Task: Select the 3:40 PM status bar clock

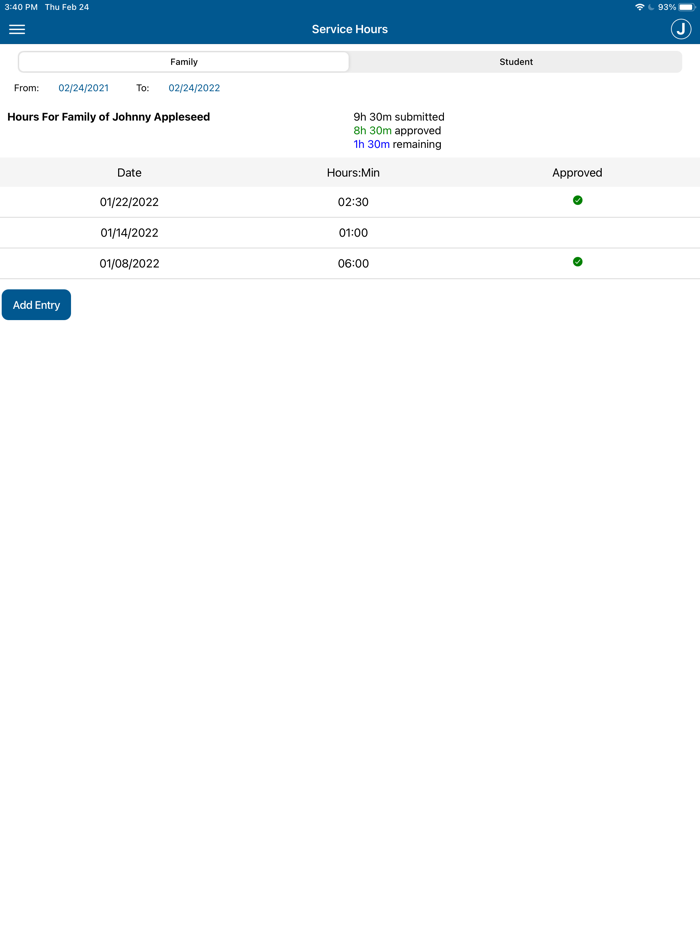Action: [x=21, y=7]
